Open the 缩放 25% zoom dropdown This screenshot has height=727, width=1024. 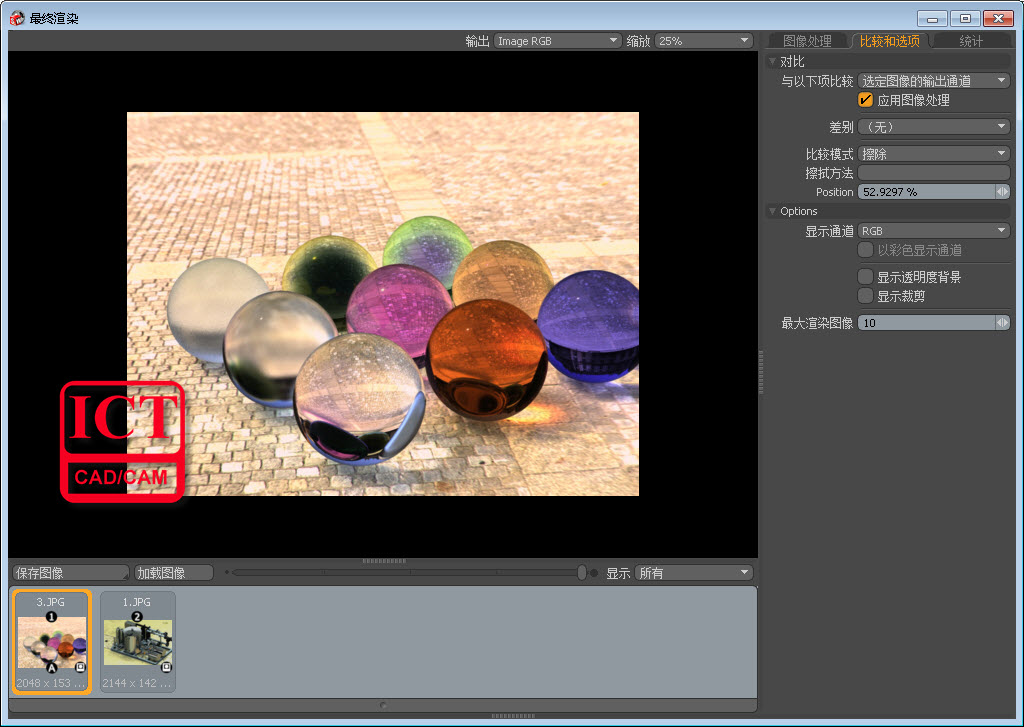click(703, 41)
